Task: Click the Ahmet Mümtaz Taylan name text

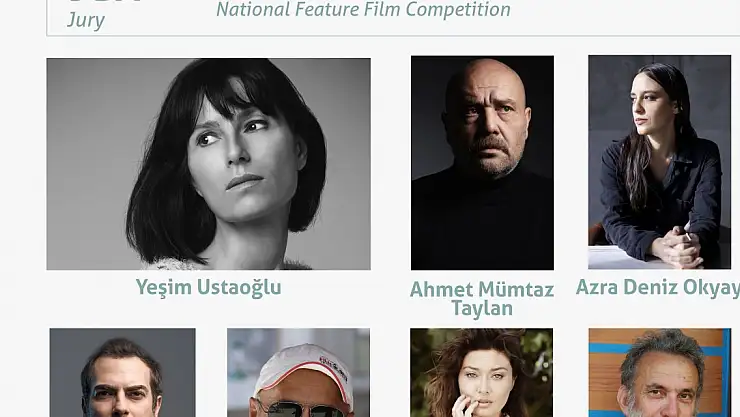Action: point(482,299)
